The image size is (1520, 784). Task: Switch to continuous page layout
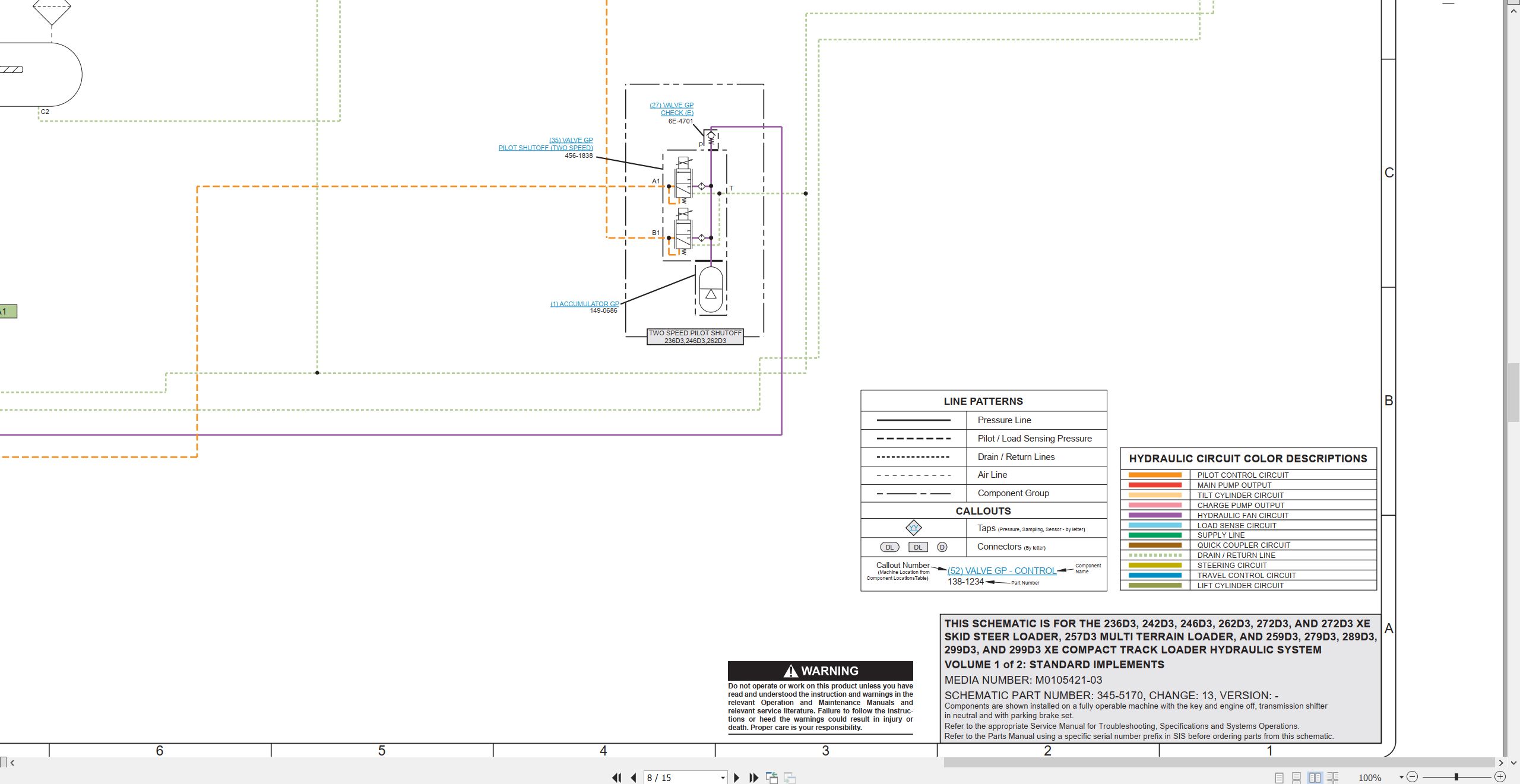click(1297, 777)
